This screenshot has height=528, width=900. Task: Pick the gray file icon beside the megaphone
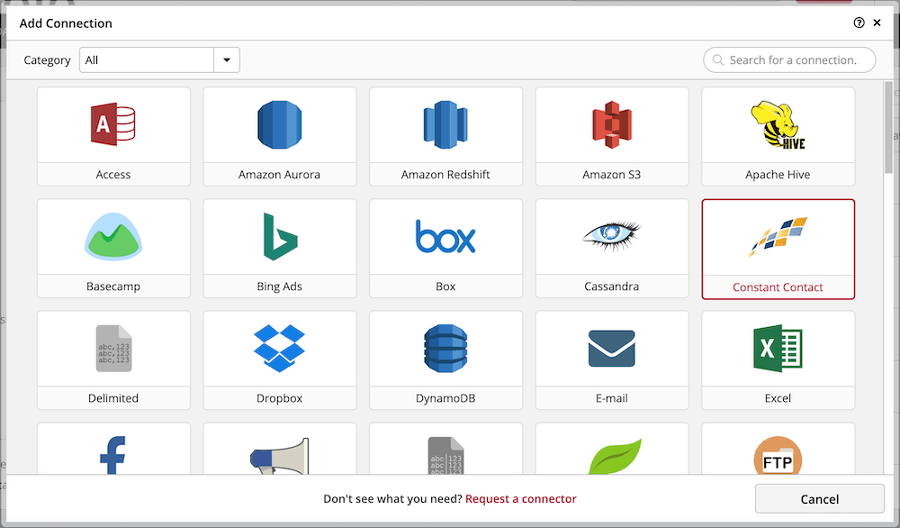(445, 456)
